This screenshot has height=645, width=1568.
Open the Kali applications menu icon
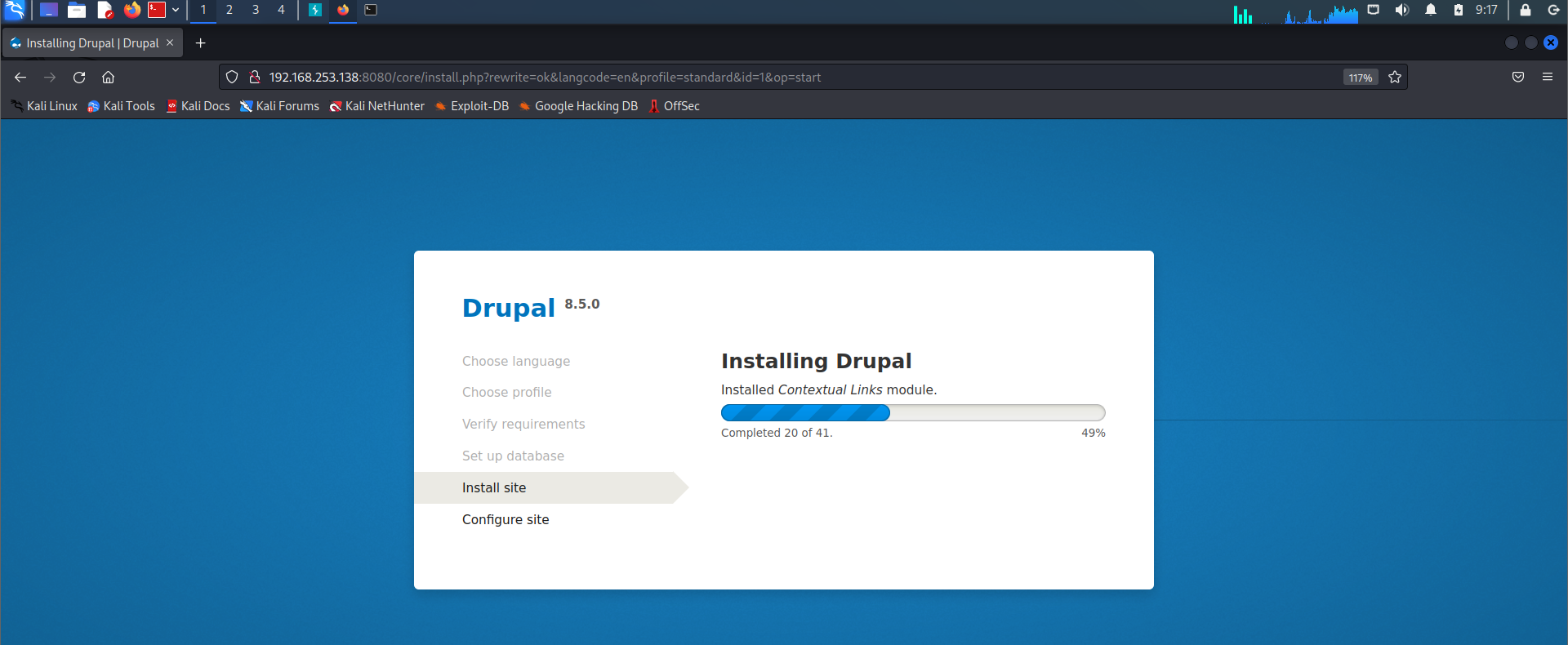(15, 10)
